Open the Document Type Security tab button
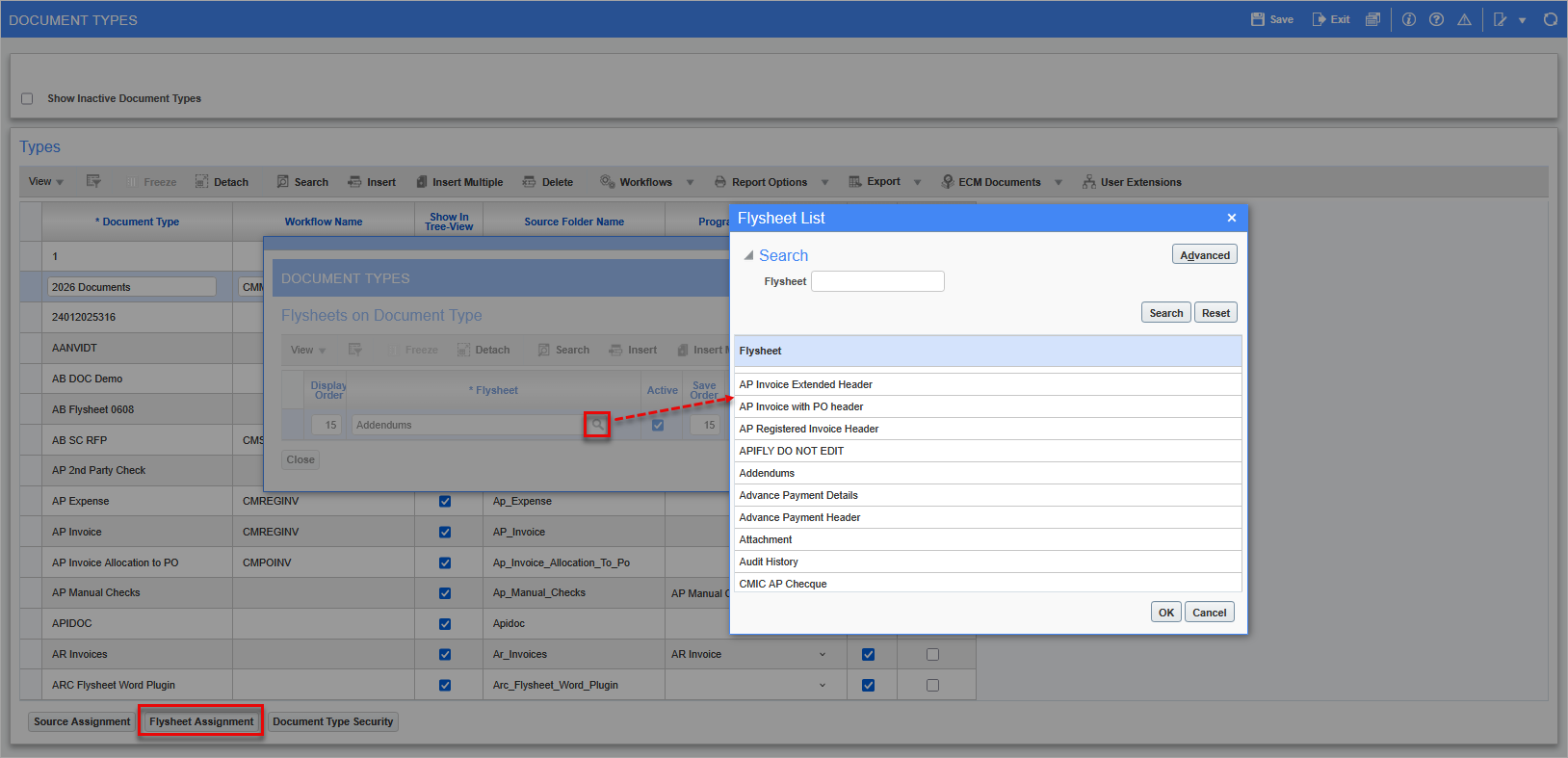 332,721
